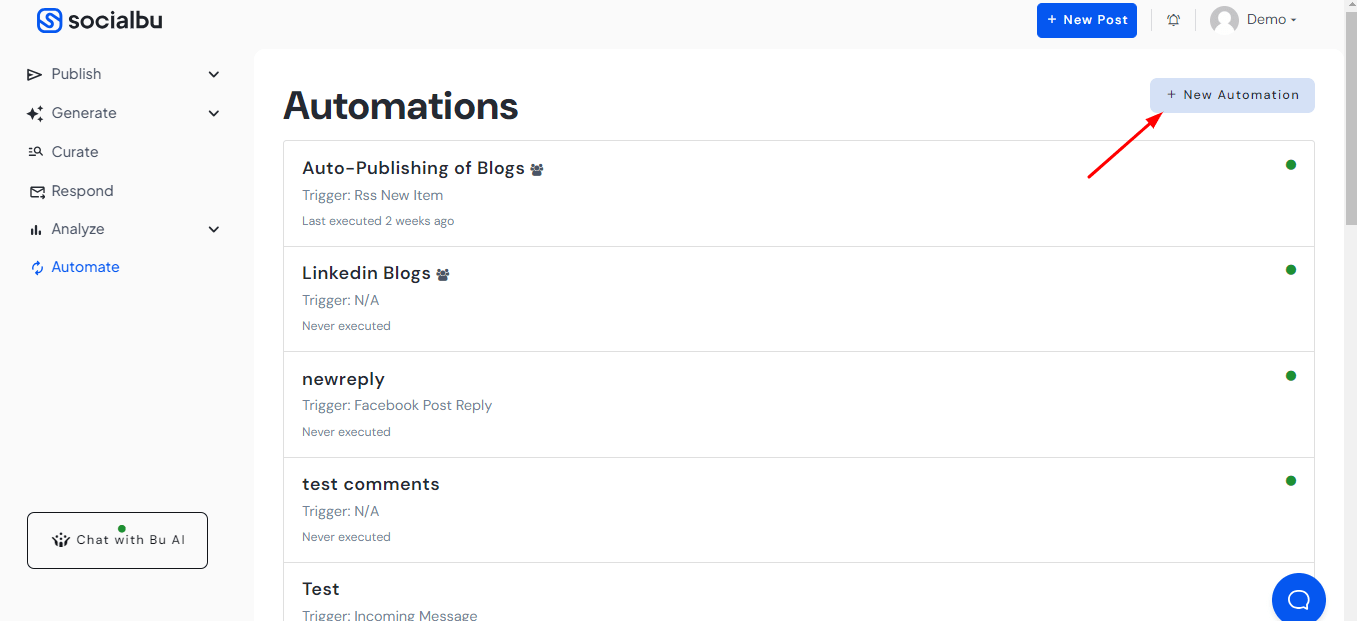Open the Automate section from sidebar
This screenshot has width=1357, height=621.
85,266
